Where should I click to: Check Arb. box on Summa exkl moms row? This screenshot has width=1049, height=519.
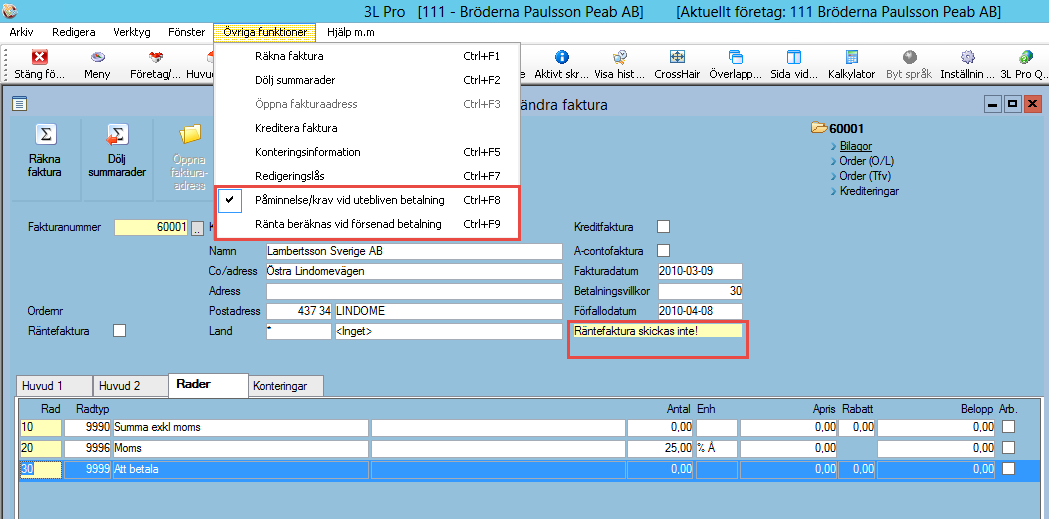(1008, 427)
